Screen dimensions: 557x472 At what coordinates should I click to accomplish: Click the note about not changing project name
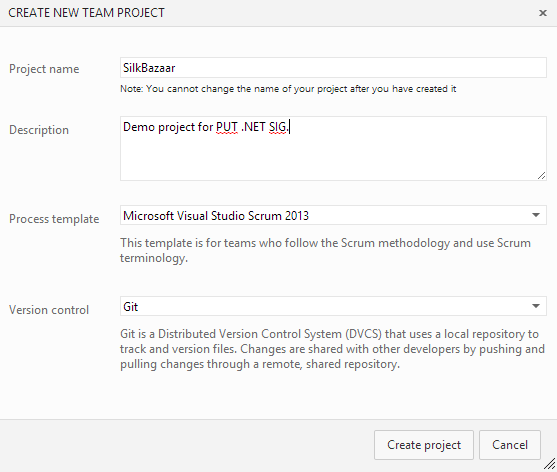point(288,88)
